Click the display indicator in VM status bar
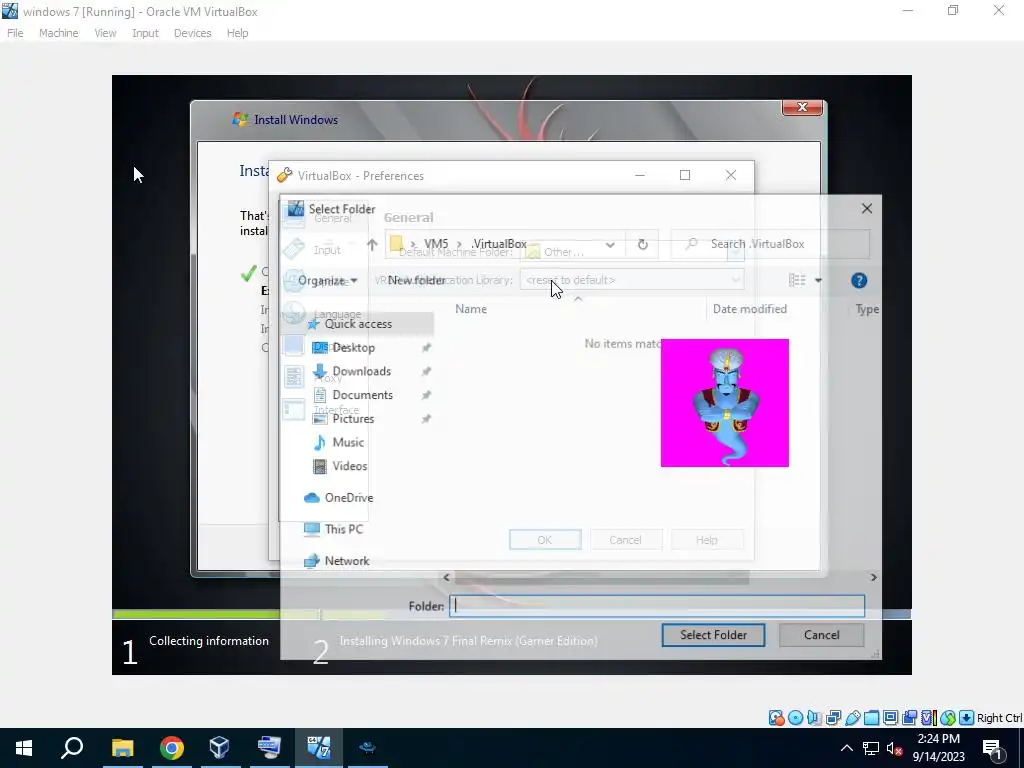Screen dimensions: 1024x768 (x=890, y=718)
